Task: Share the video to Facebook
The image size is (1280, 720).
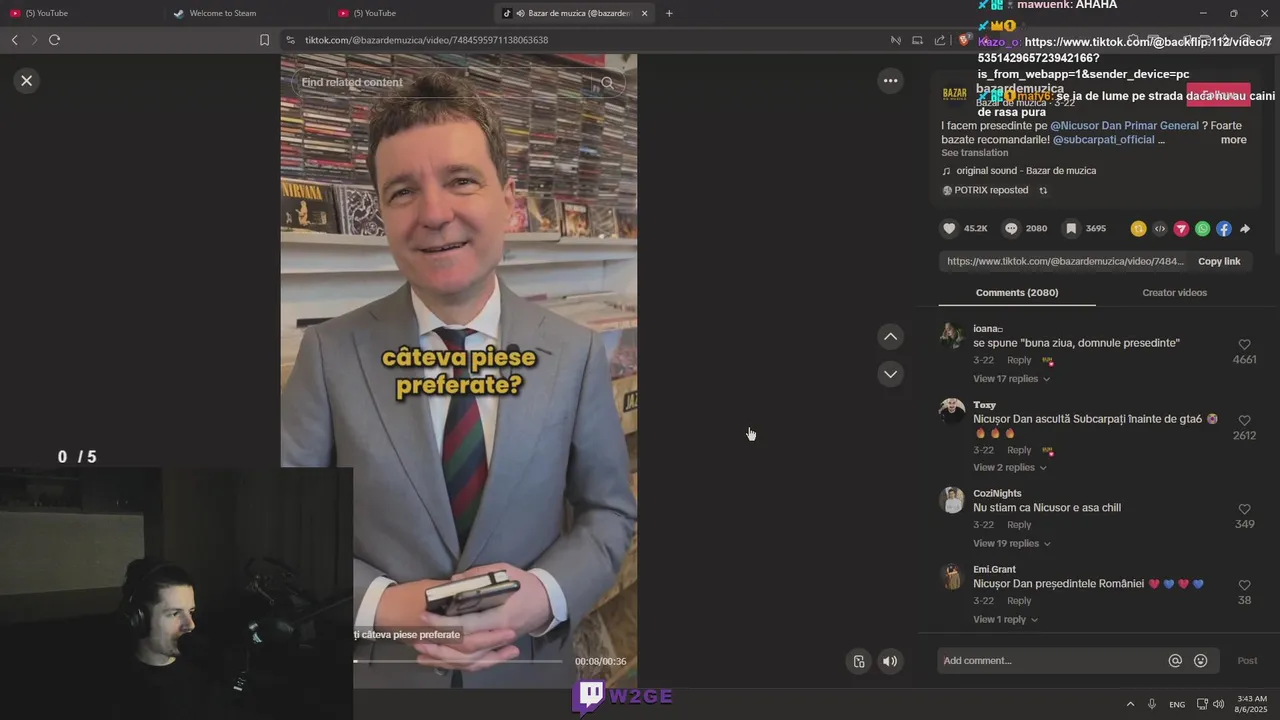Action: (1224, 229)
